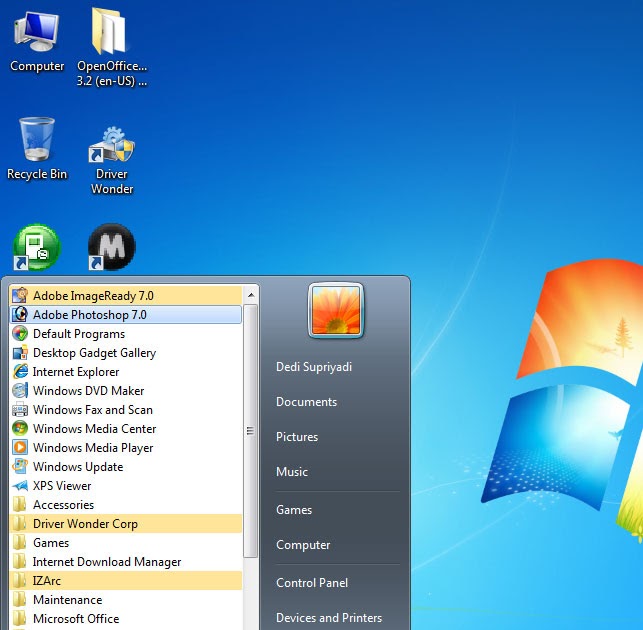Viewport: 643px width, 630px height.
Task: Open Devices and Printers
Action: point(329,618)
